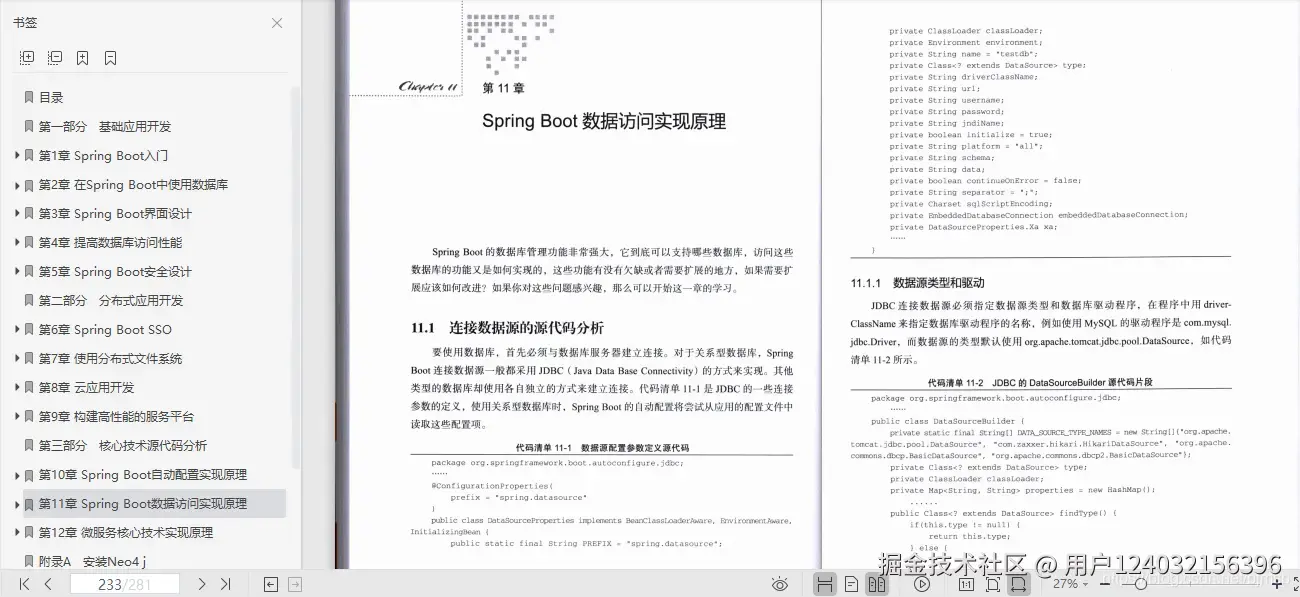
Task: Close the 书签 bookmark panel
Action: pyautogui.click(x=277, y=23)
